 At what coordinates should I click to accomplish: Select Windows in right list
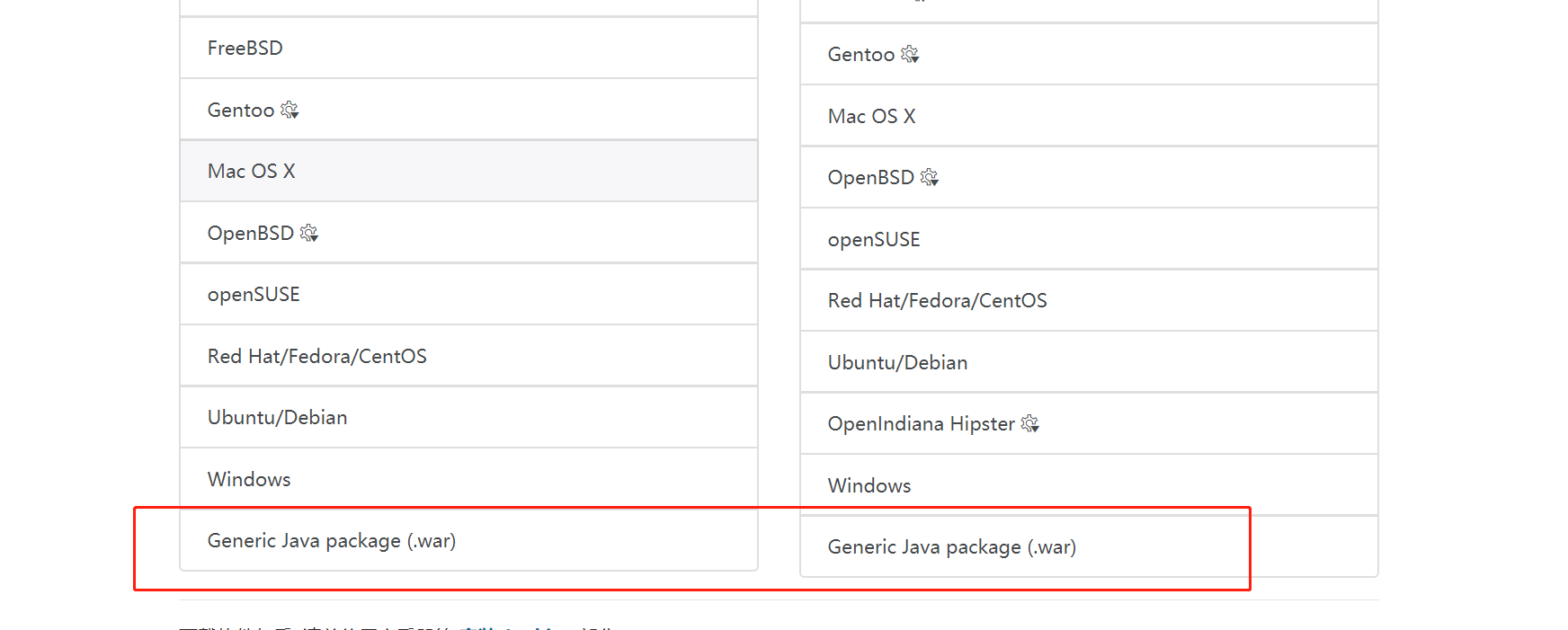(1089, 485)
